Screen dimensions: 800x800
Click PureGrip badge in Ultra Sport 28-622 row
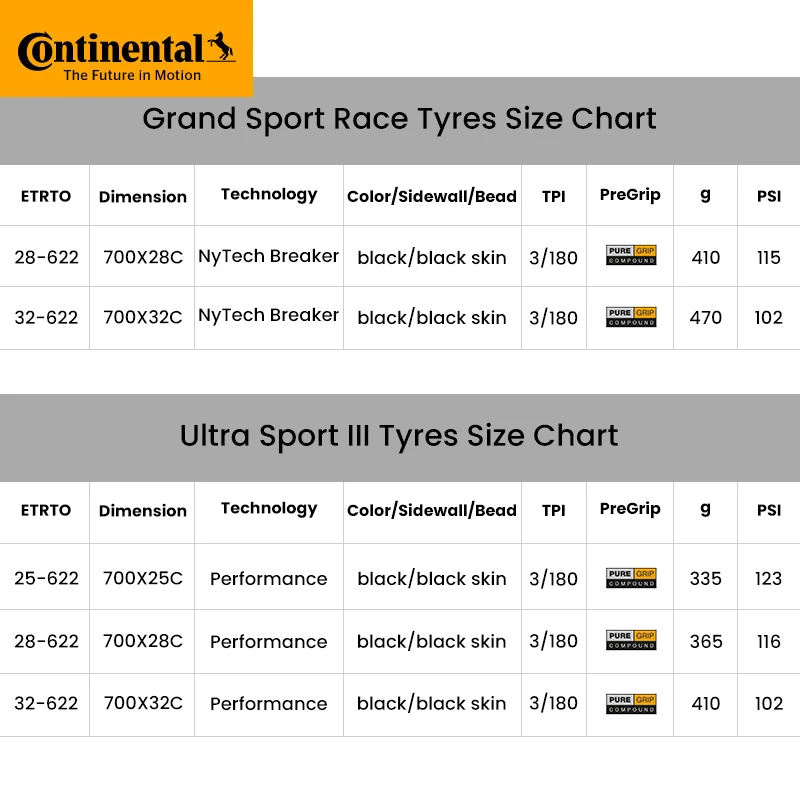coord(631,640)
